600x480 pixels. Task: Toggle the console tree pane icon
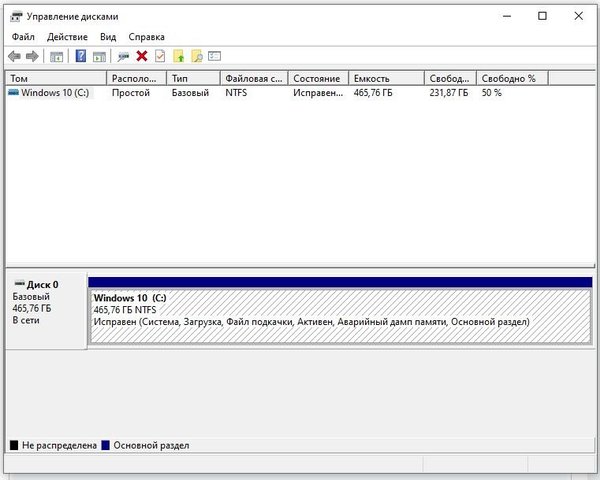coord(56,56)
